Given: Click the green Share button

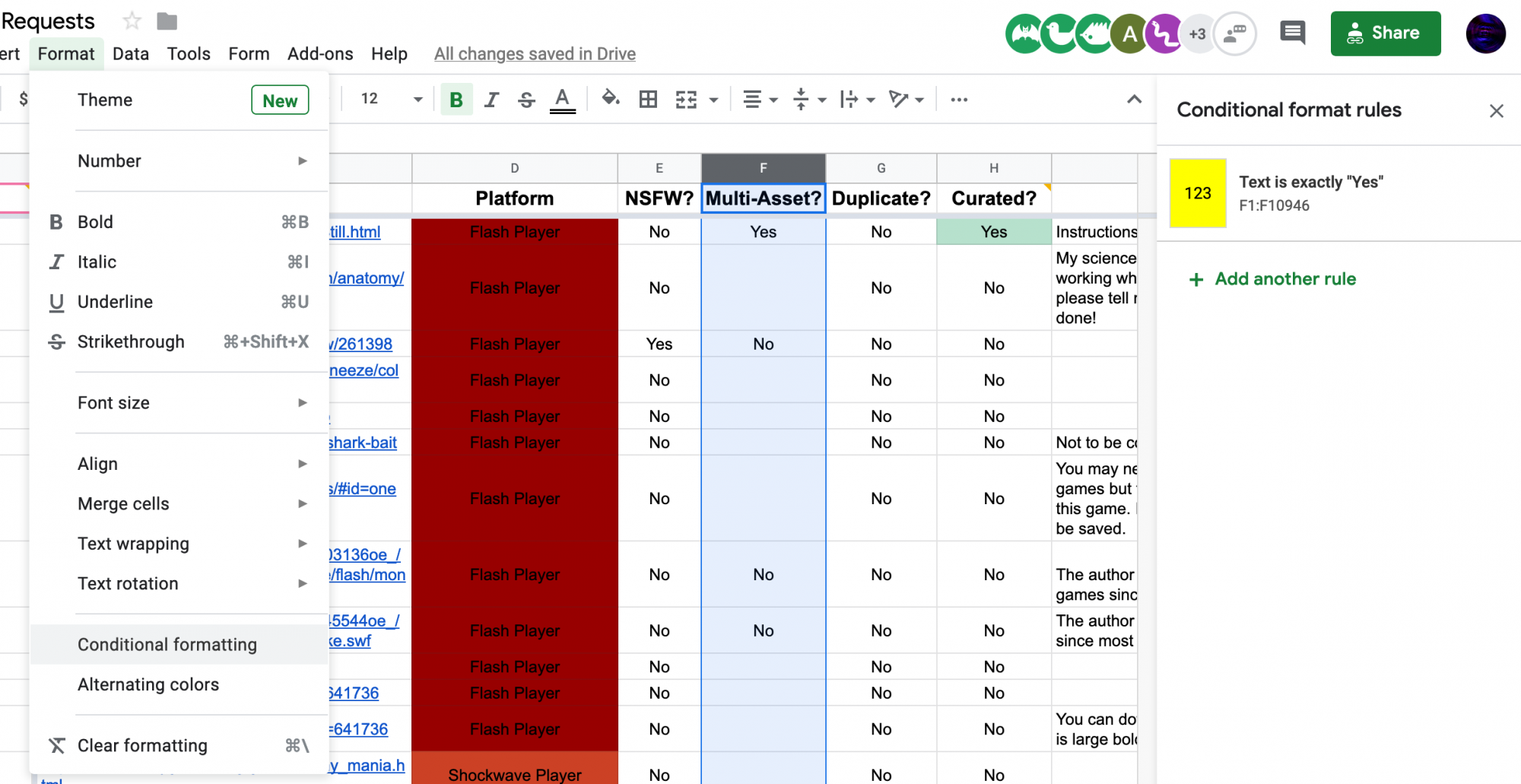Looking at the screenshot, I should [1385, 33].
